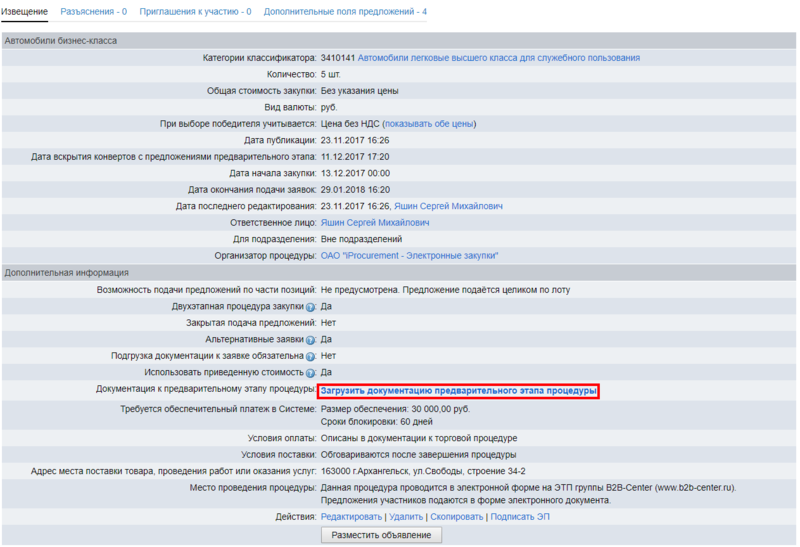
Task: Click help icon by Подгрузка документации к заявке
Action: (311, 356)
